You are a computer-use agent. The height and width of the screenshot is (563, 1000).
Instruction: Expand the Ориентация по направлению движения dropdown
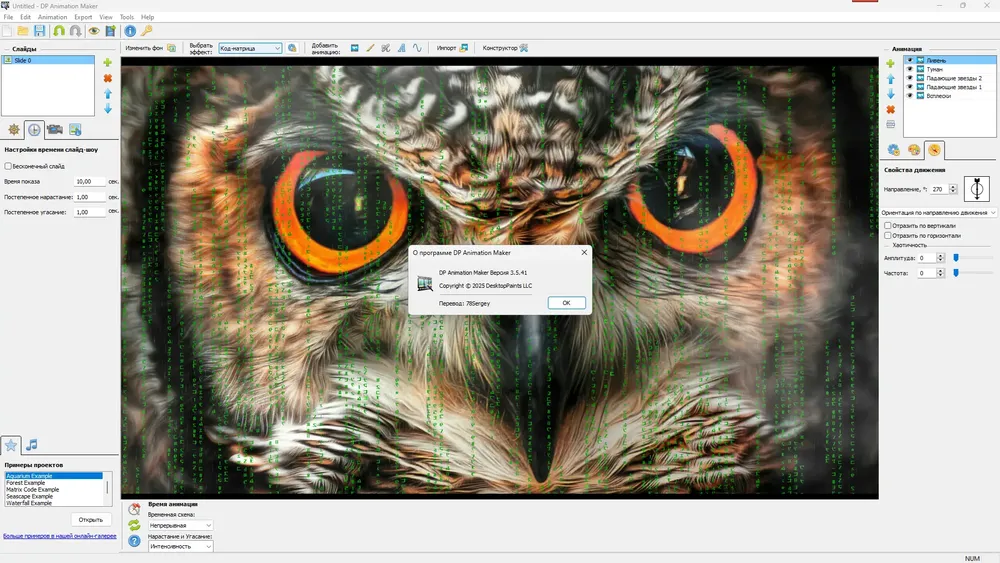(938, 212)
